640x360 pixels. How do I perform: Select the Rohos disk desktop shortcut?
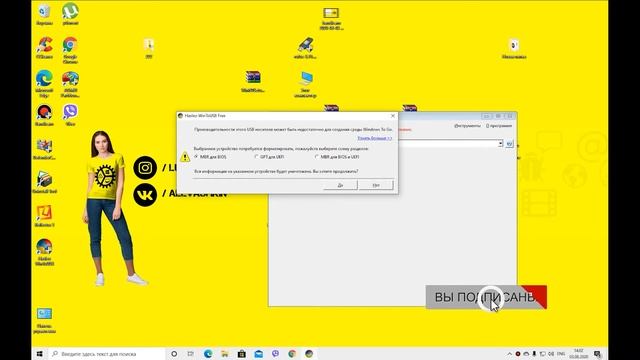point(44,182)
